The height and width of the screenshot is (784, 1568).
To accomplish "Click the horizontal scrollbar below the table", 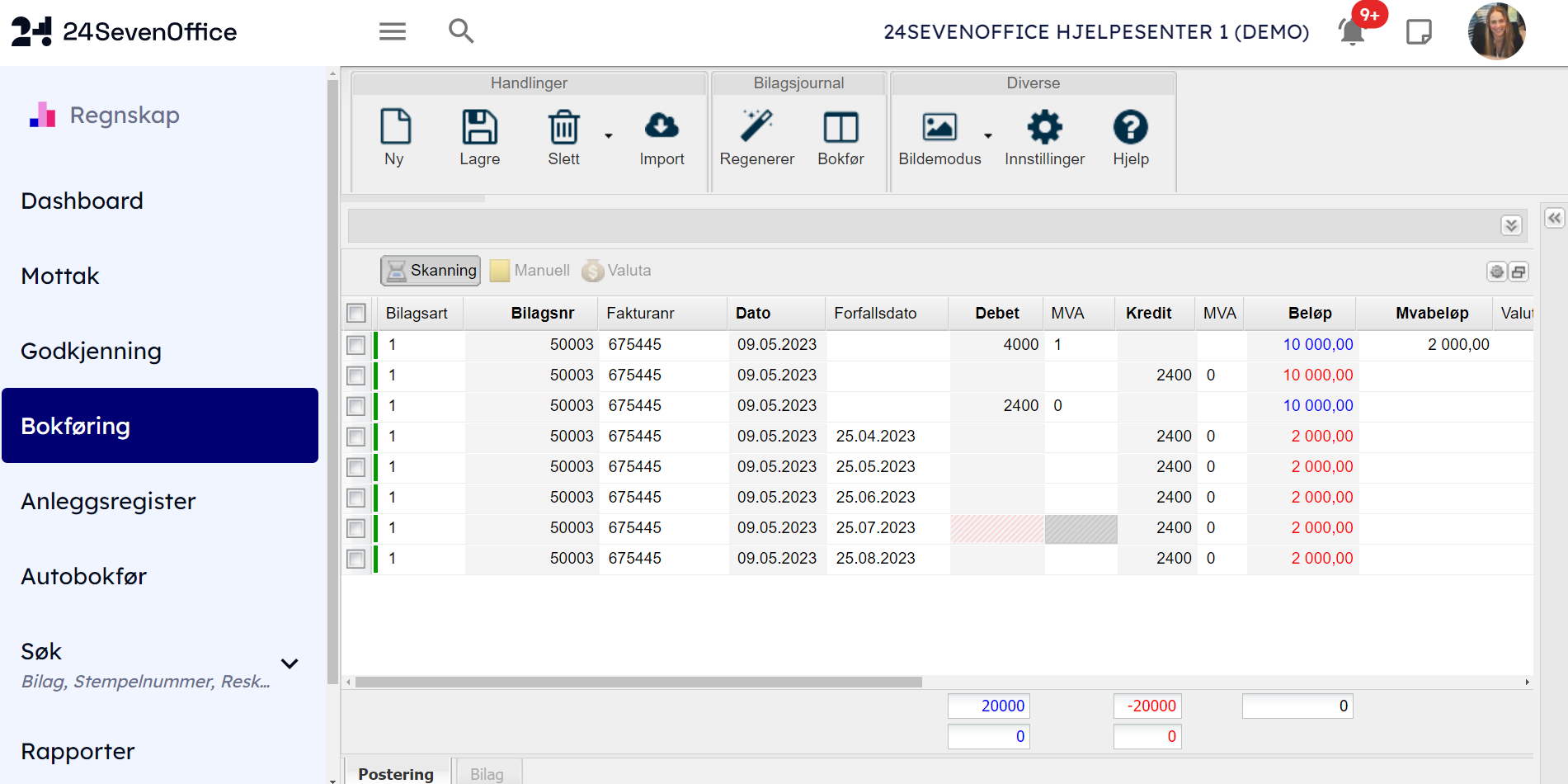I will point(638,682).
